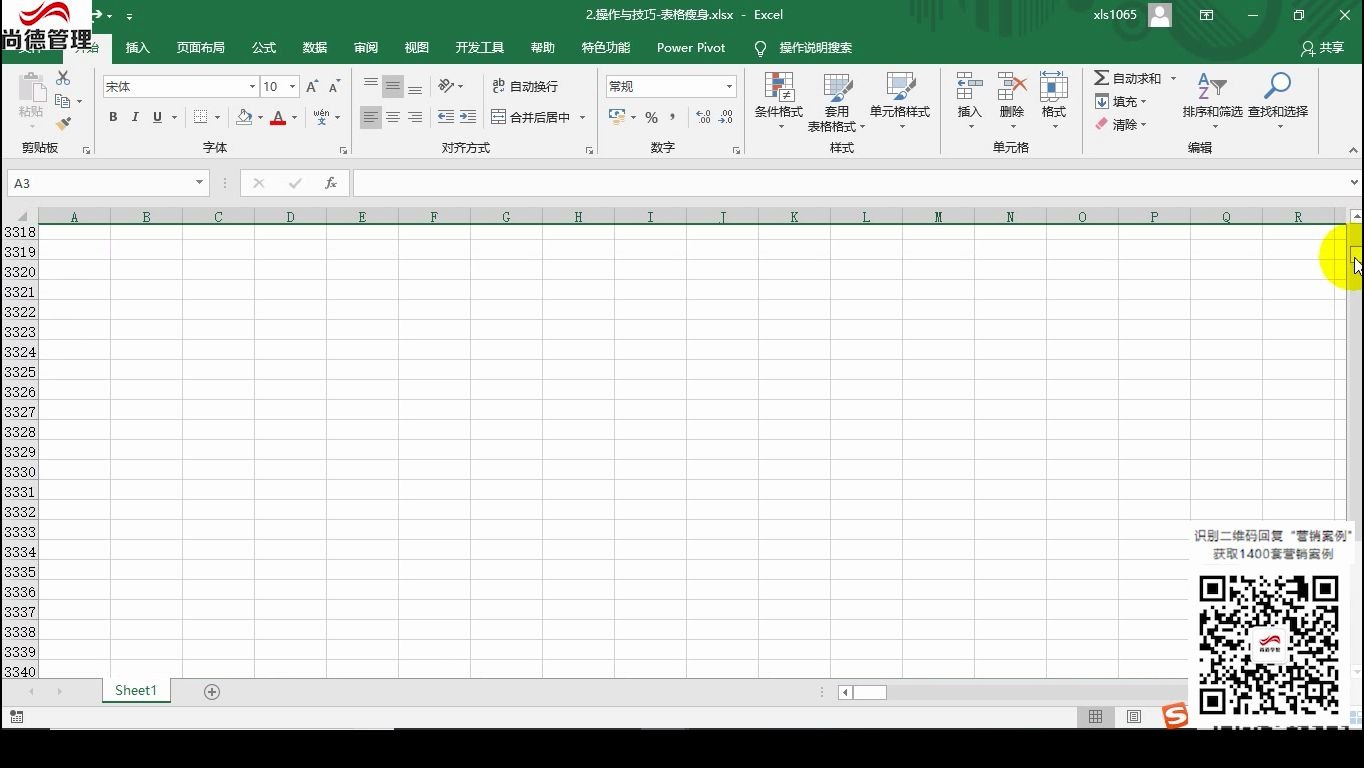Apply fill color bucket
Viewport: 1364px width, 768px height.
point(244,117)
